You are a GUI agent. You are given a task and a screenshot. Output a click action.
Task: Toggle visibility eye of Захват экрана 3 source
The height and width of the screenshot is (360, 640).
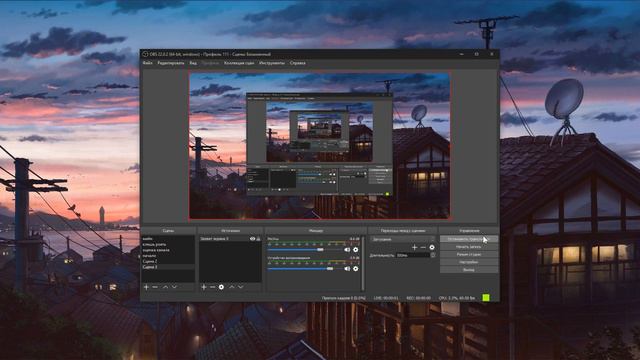[x=252, y=239]
